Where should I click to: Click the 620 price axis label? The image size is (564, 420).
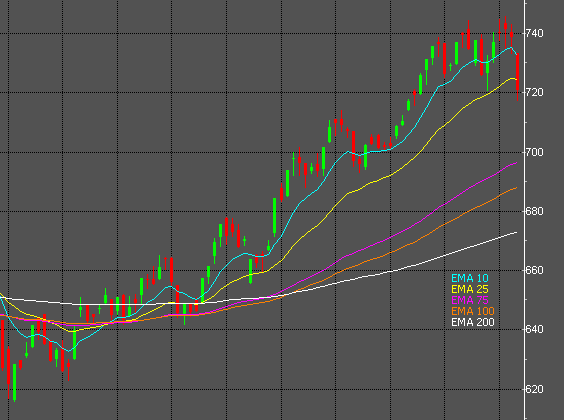[x=534, y=389]
